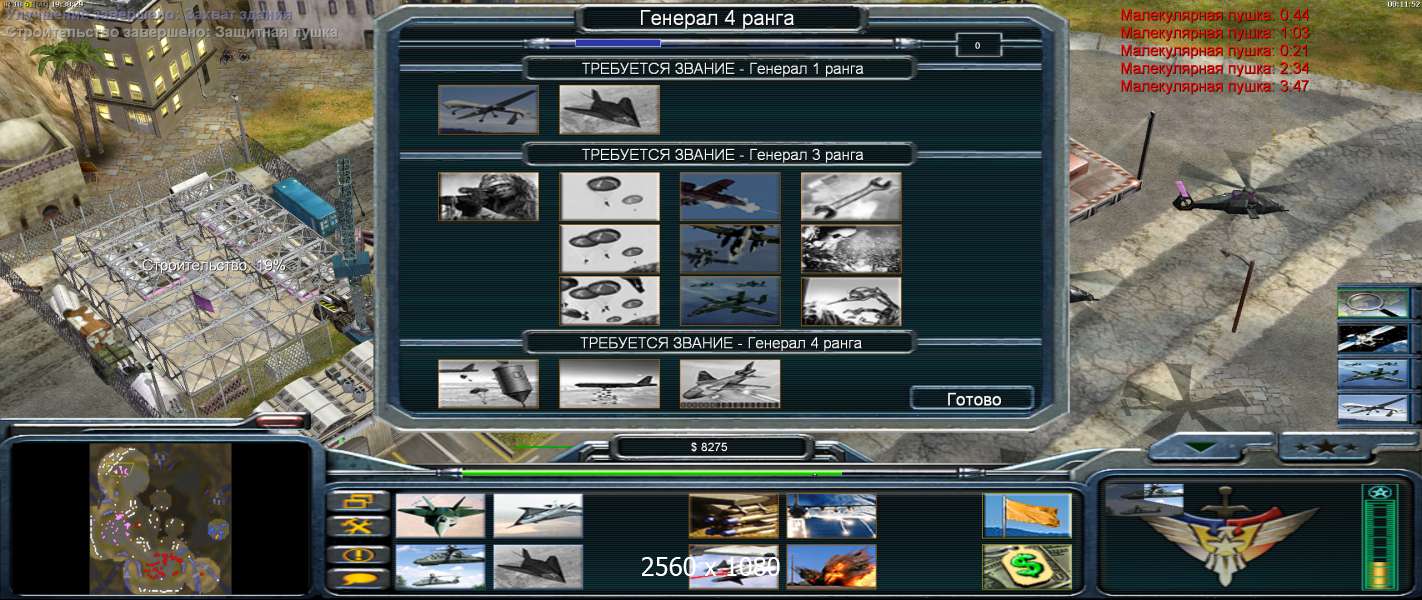This screenshot has height=600, width=1422.
Task: Build the Comanche helicopter from the airfield
Action: 440,566
